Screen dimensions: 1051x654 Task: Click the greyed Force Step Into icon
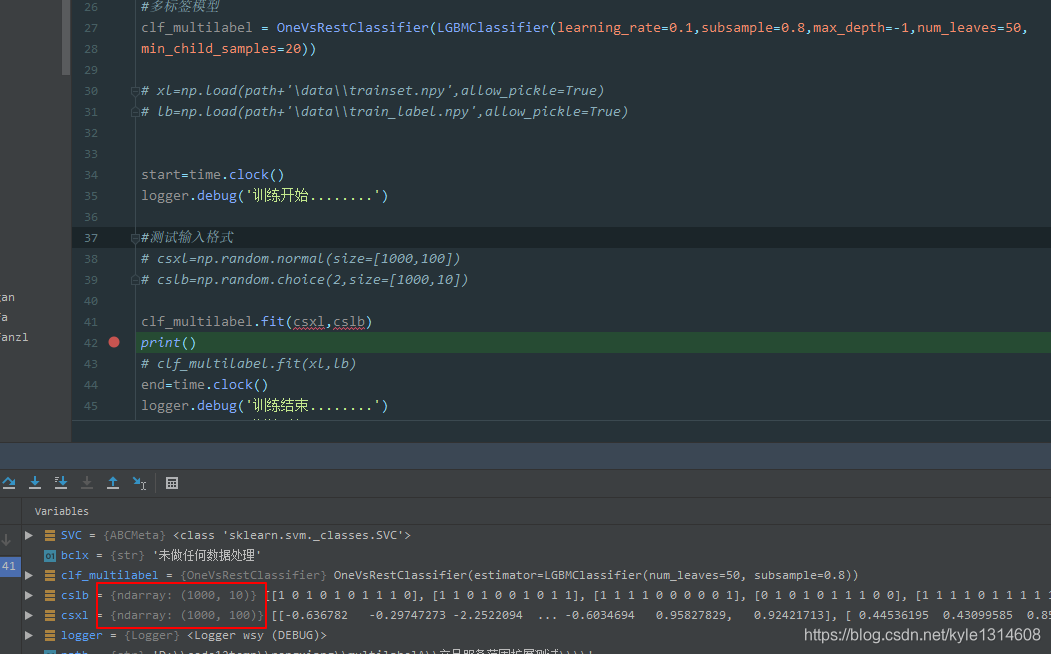[x=87, y=482]
